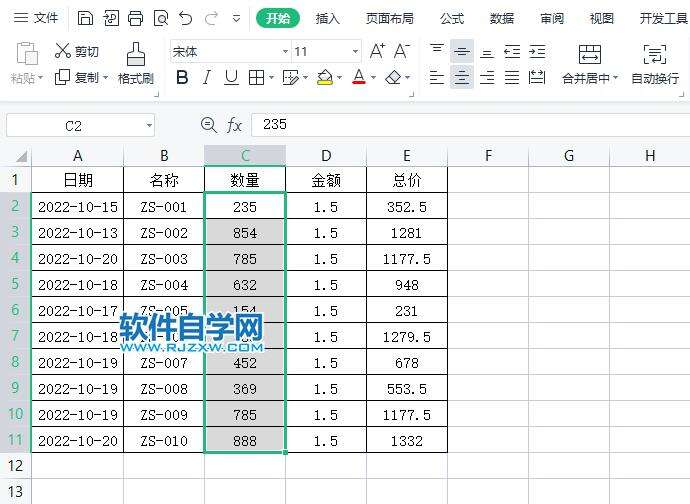Click the cell style paint icon
The height and width of the screenshot is (504, 690).
pos(290,78)
